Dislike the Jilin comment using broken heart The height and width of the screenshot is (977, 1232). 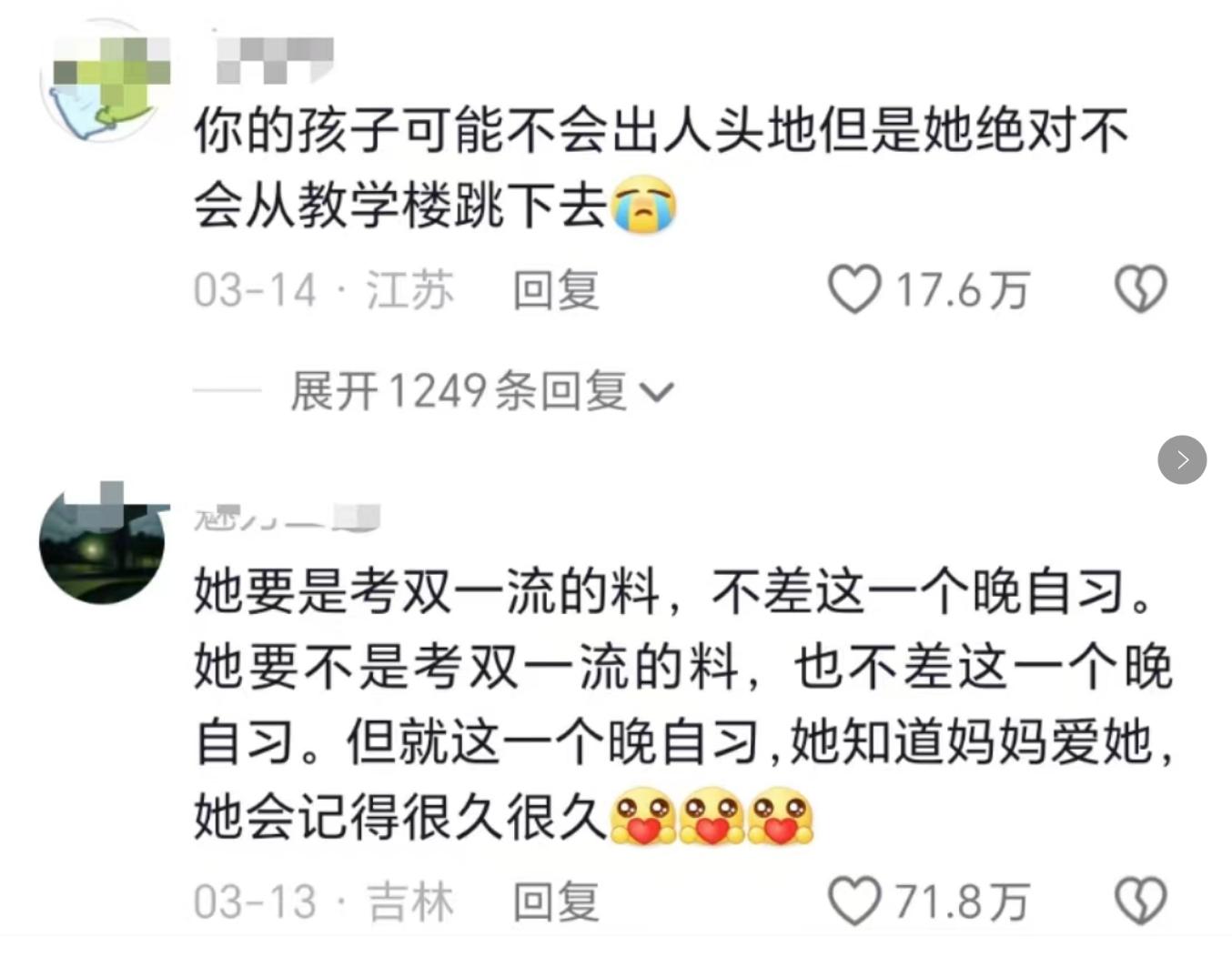1141,901
